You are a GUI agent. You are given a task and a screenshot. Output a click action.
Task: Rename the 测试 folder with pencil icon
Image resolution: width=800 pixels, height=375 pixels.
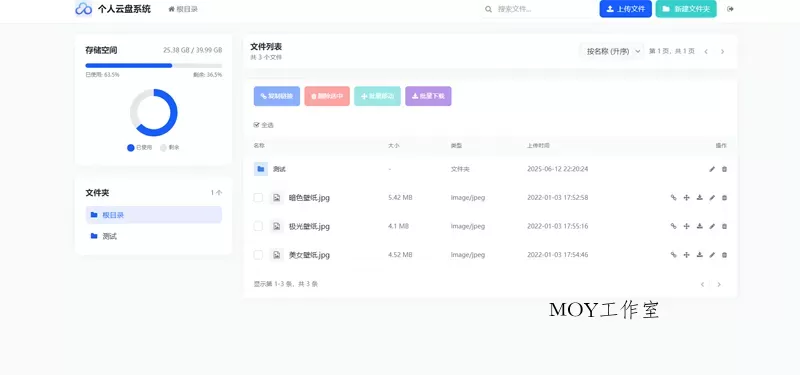712,169
